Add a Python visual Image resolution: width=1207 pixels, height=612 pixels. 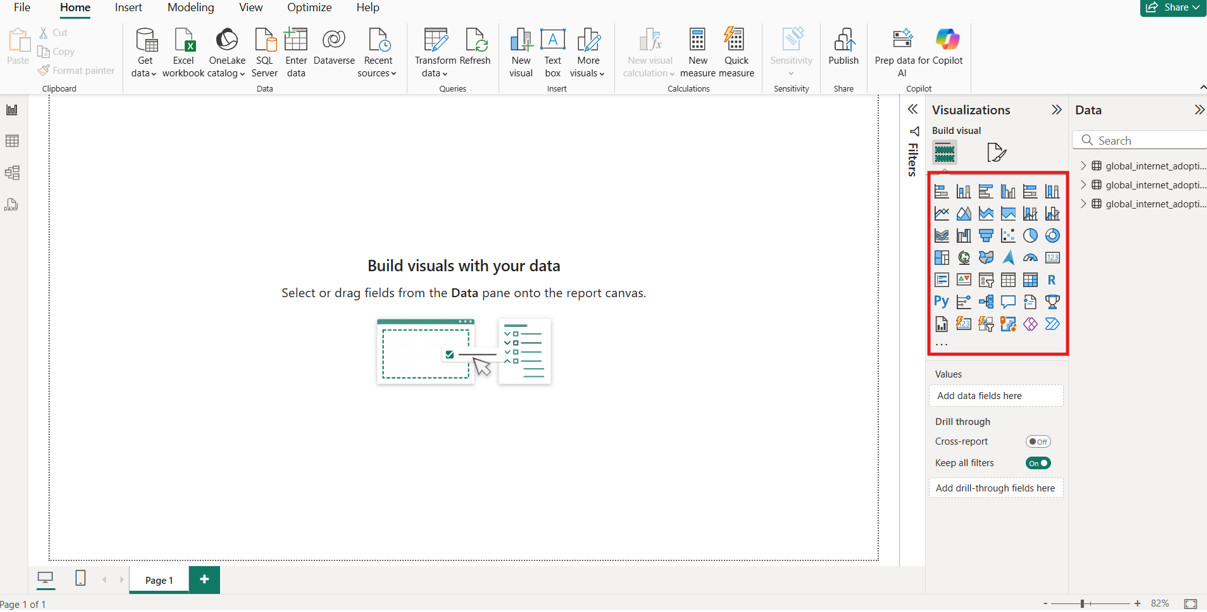[941, 300]
